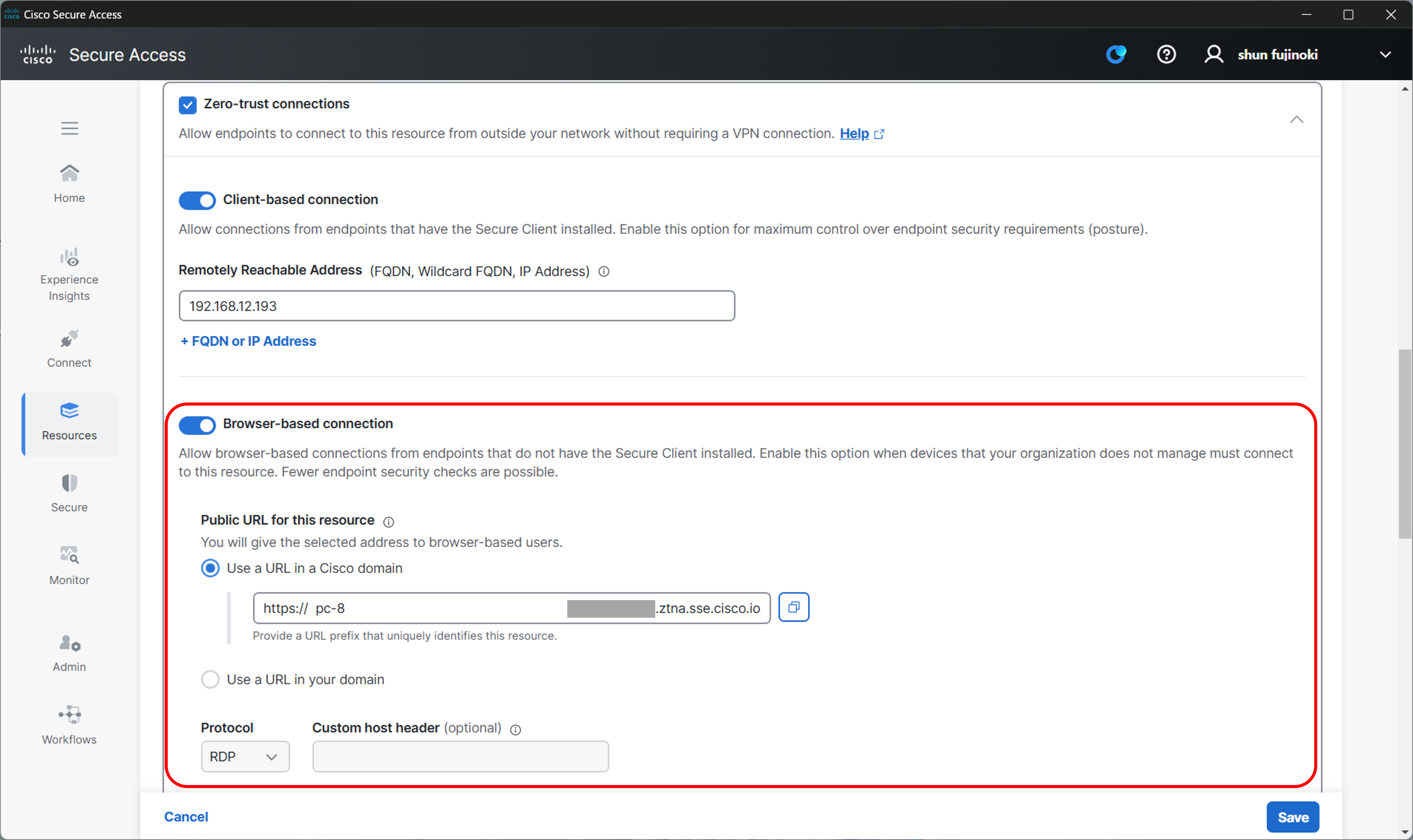The image size is (1413, 840).
Task: Click the Remotely Reachable Address field
Action: click(456, 306)
